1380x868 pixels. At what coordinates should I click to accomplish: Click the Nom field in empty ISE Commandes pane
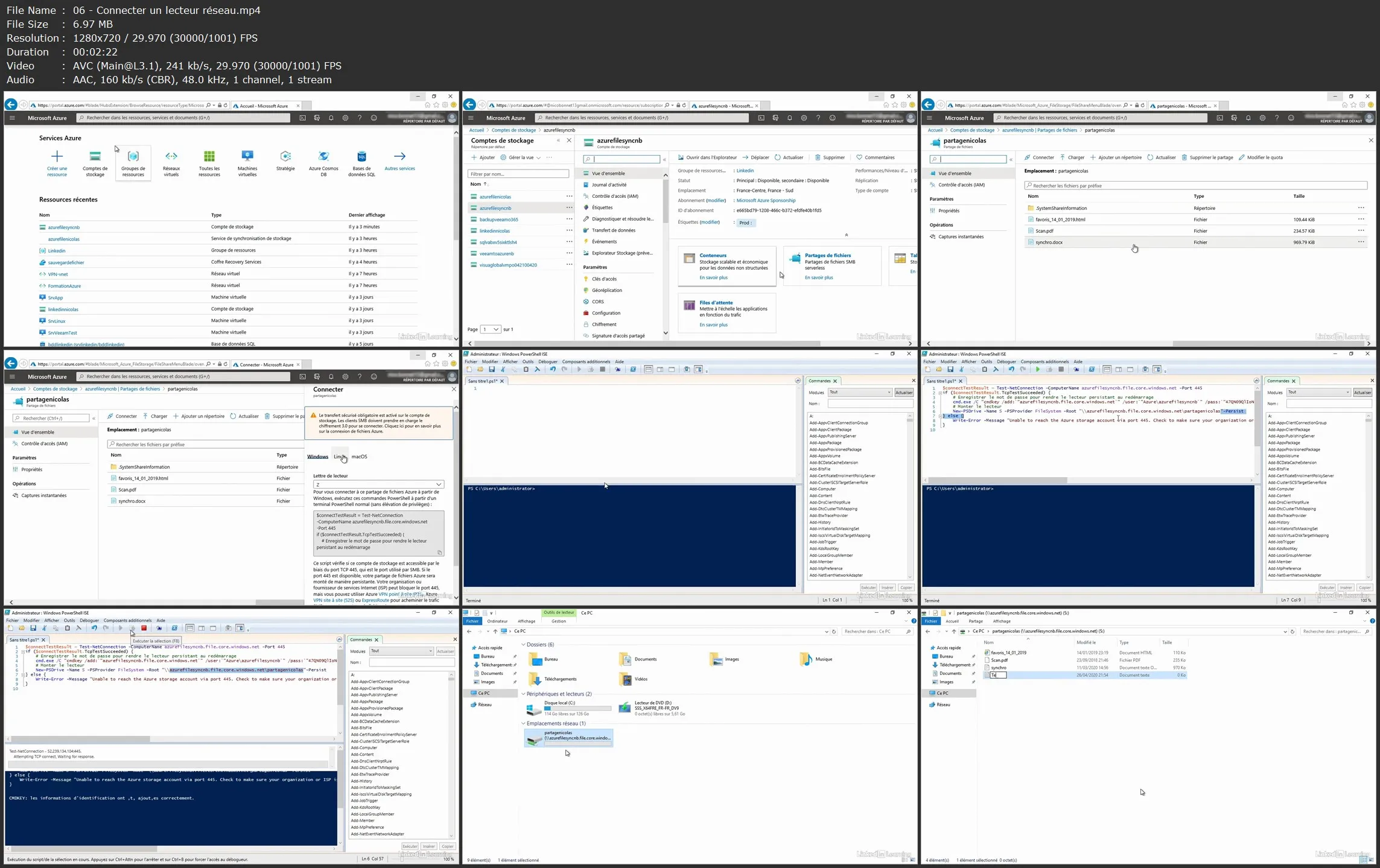pos(870,404)
